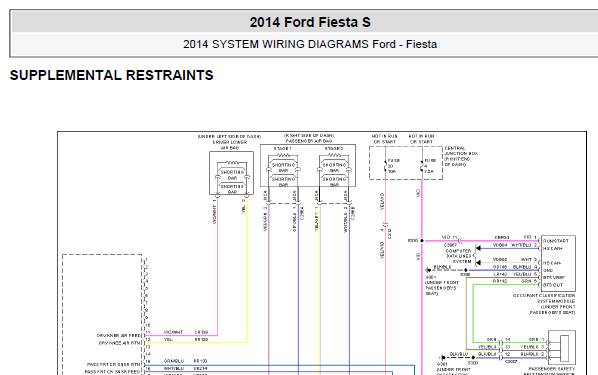The width and height of the screenshot is (598, 375).
Task: Click the "PASSENGER SAFETY" belt sensor label
Action: pyautogui.click(x=551, y=369)
